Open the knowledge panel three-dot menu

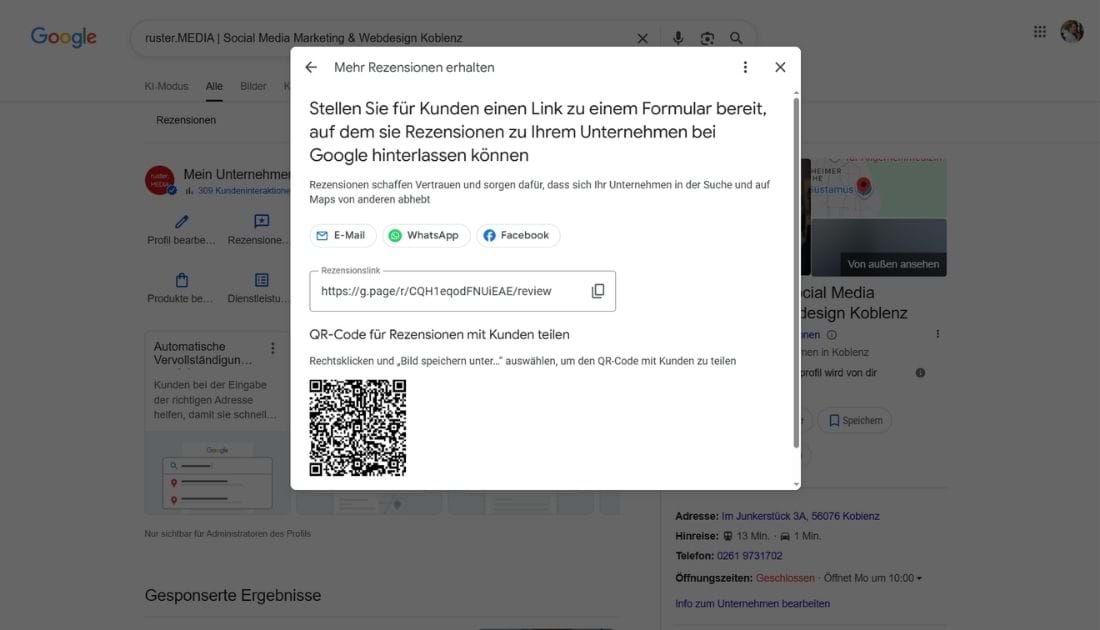[937, 335]
